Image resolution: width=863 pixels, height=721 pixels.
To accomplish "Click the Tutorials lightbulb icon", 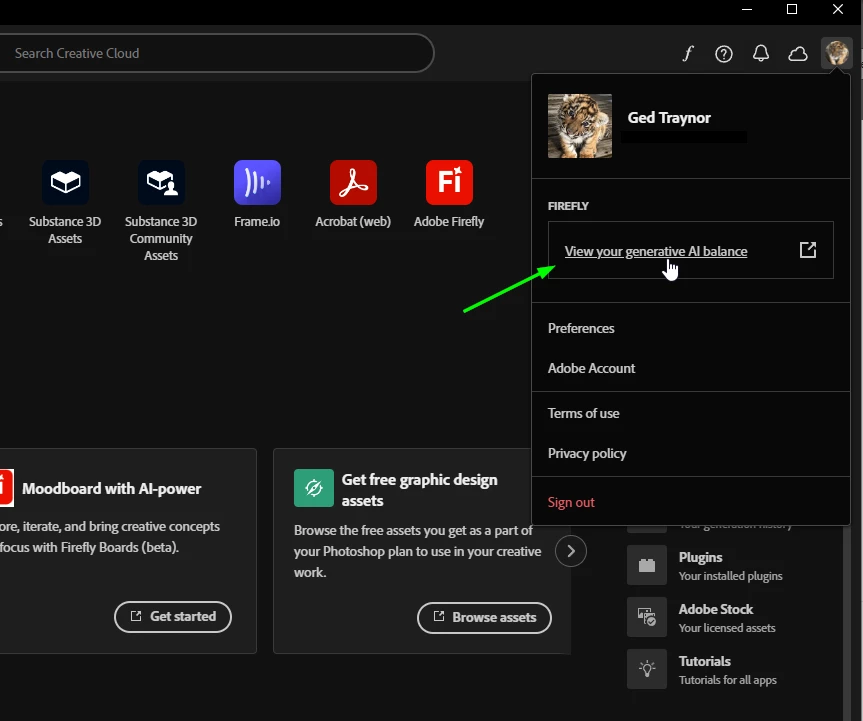I will (x=647, y=669).
